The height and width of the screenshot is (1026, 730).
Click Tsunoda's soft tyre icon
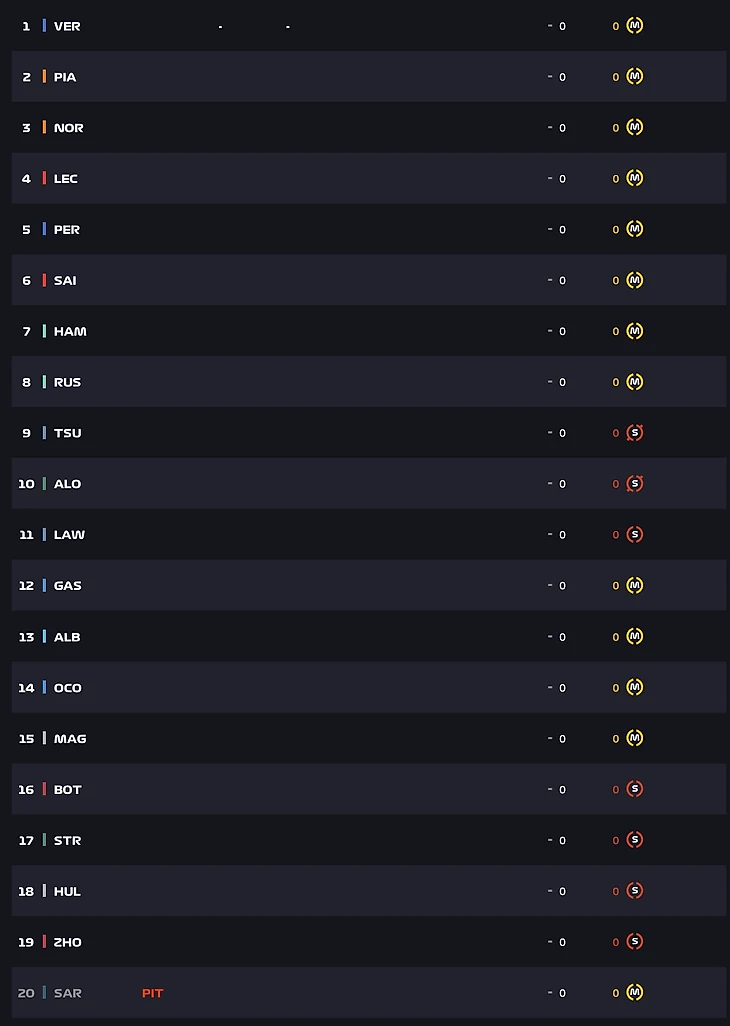pyautogui.click(x=634, y=433)
